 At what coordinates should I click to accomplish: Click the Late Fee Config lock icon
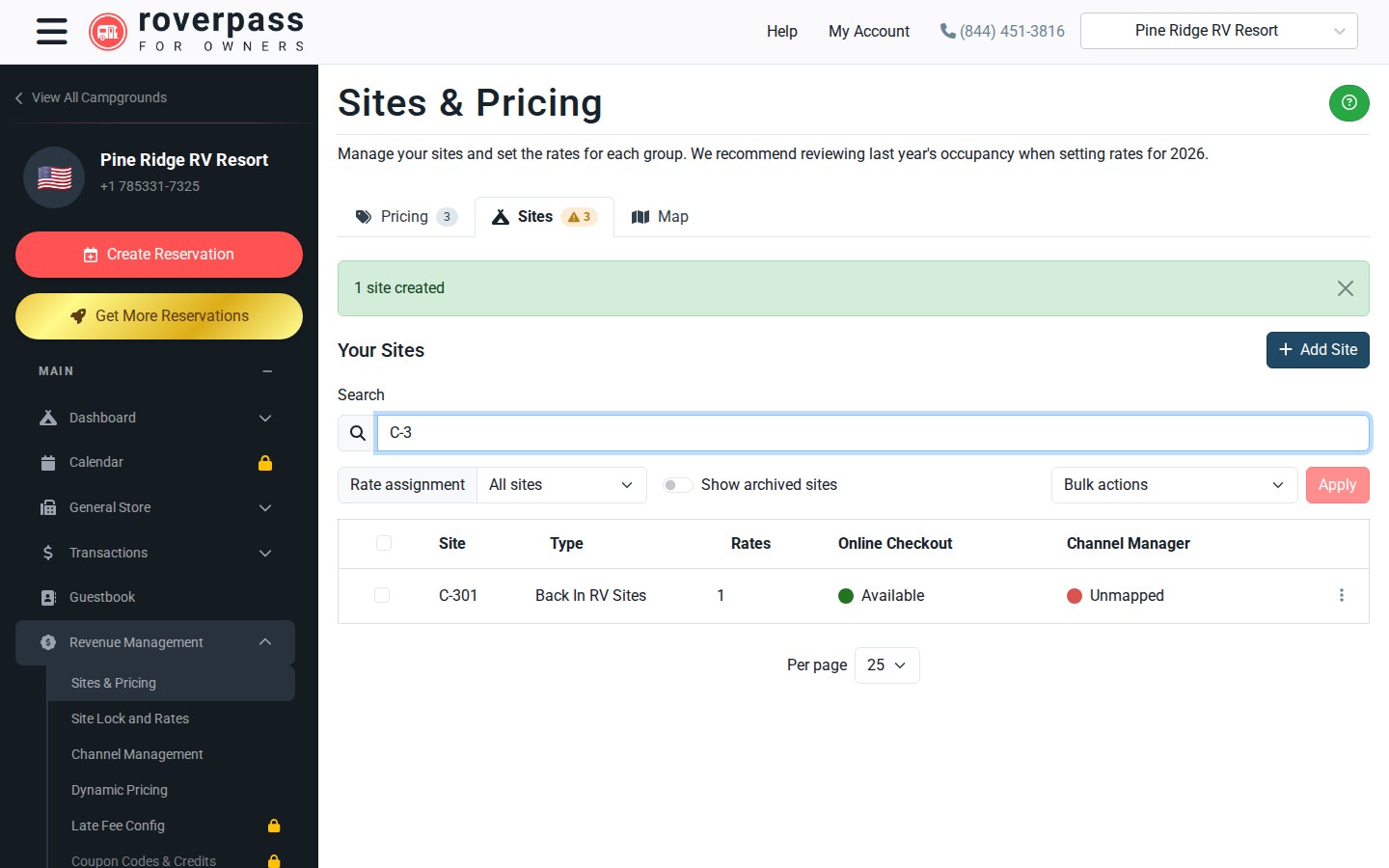point(274,826)
